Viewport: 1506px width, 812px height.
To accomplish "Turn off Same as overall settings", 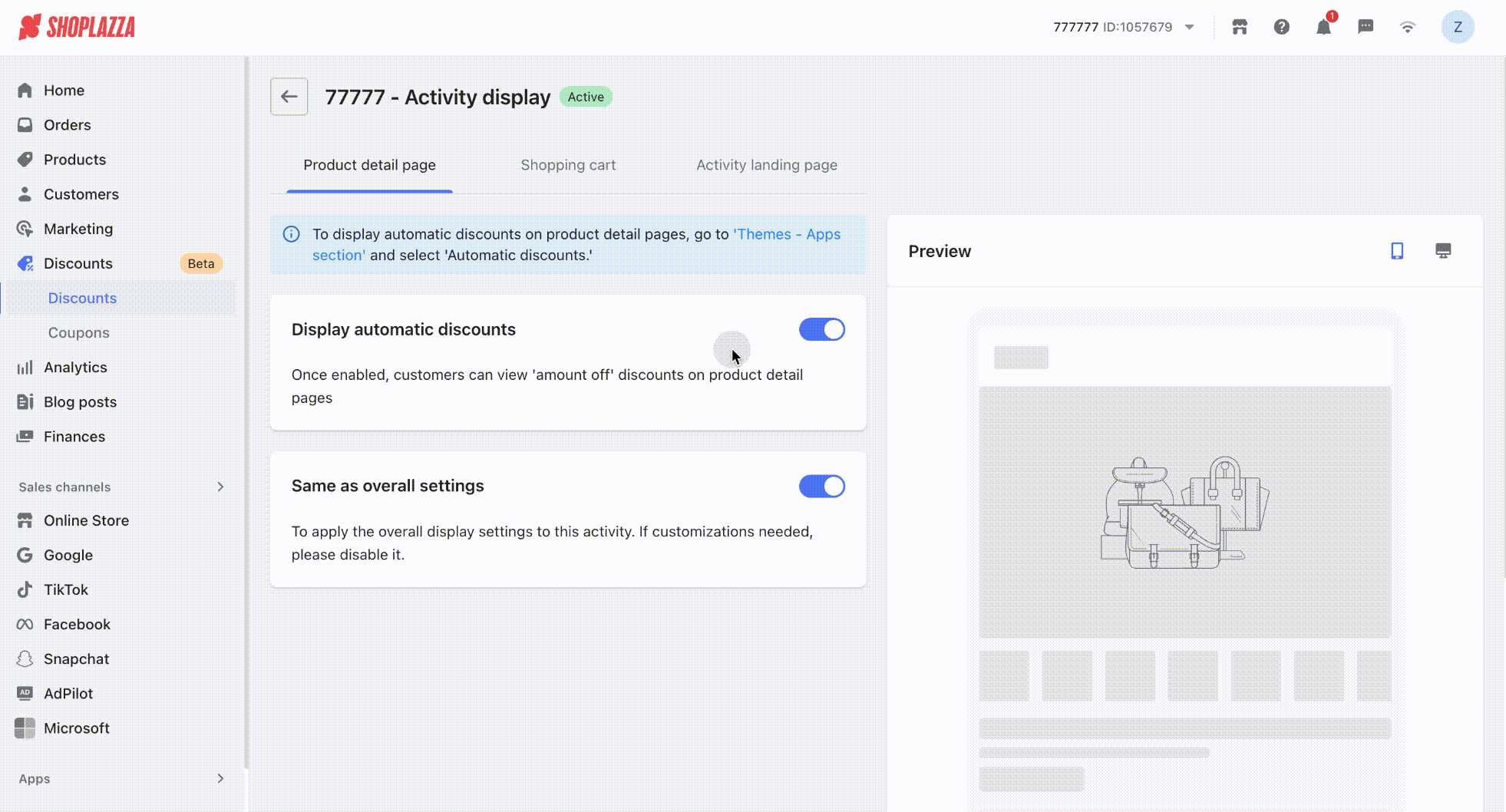I will 821,486.
